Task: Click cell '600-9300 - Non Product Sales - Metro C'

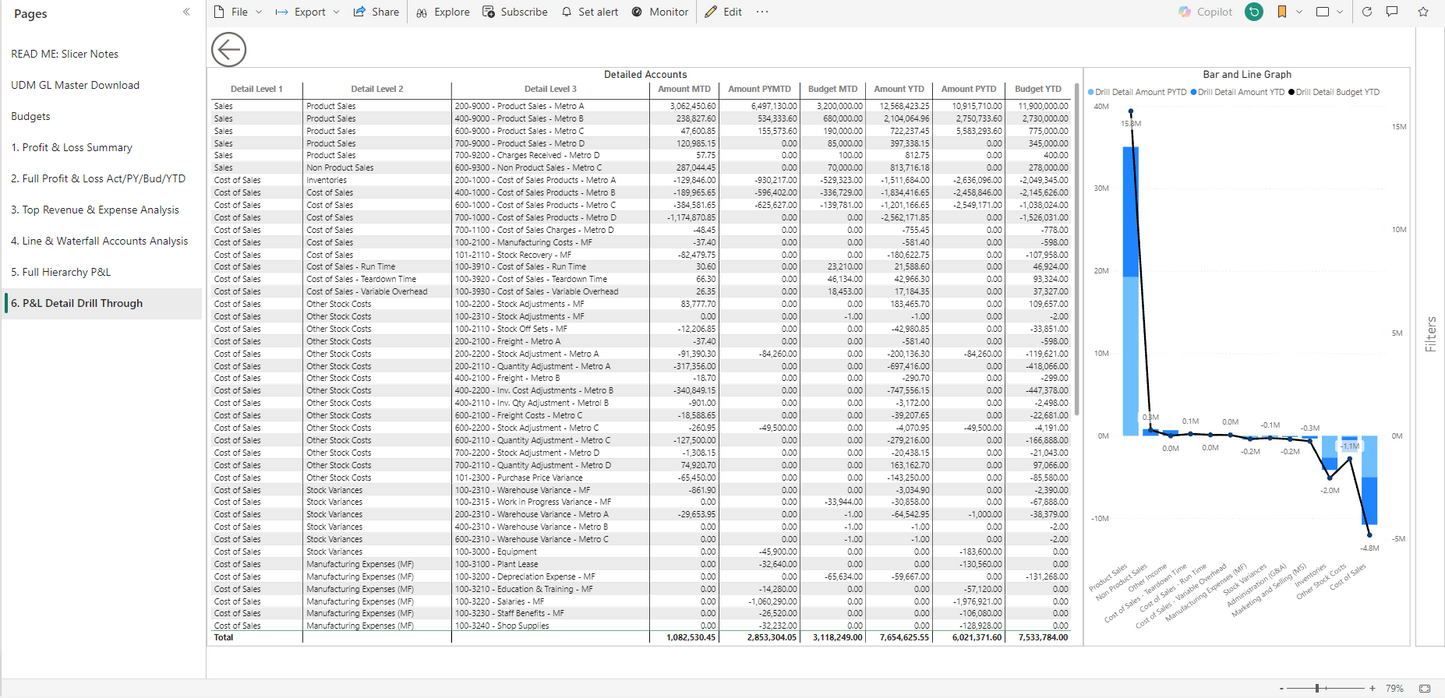Action: tap(550, 167)
